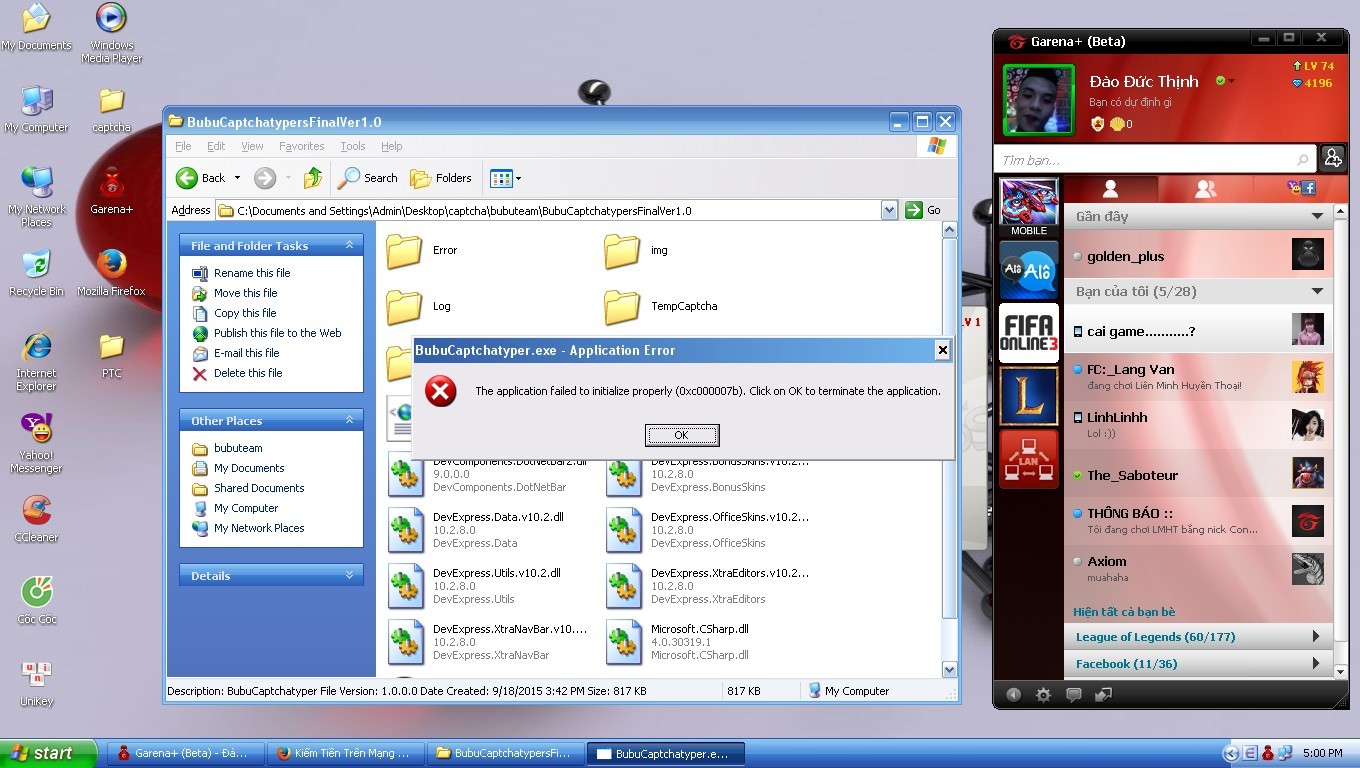Screen dimensions: 1360x768
Task: Collapse the File and Folder Tasks panel
Action: (x=349, y=245)
